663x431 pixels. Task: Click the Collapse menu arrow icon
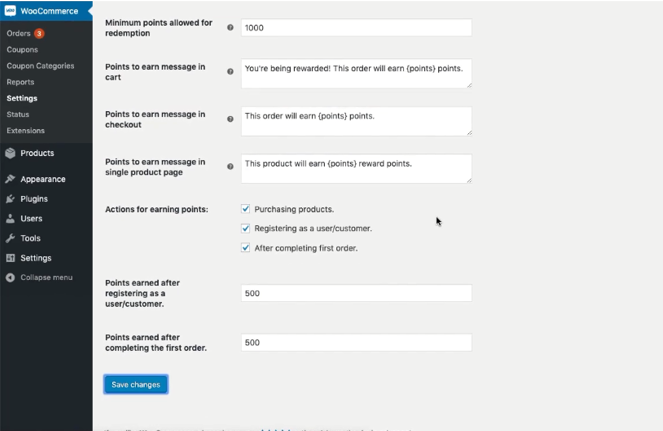tap(10, 277)
